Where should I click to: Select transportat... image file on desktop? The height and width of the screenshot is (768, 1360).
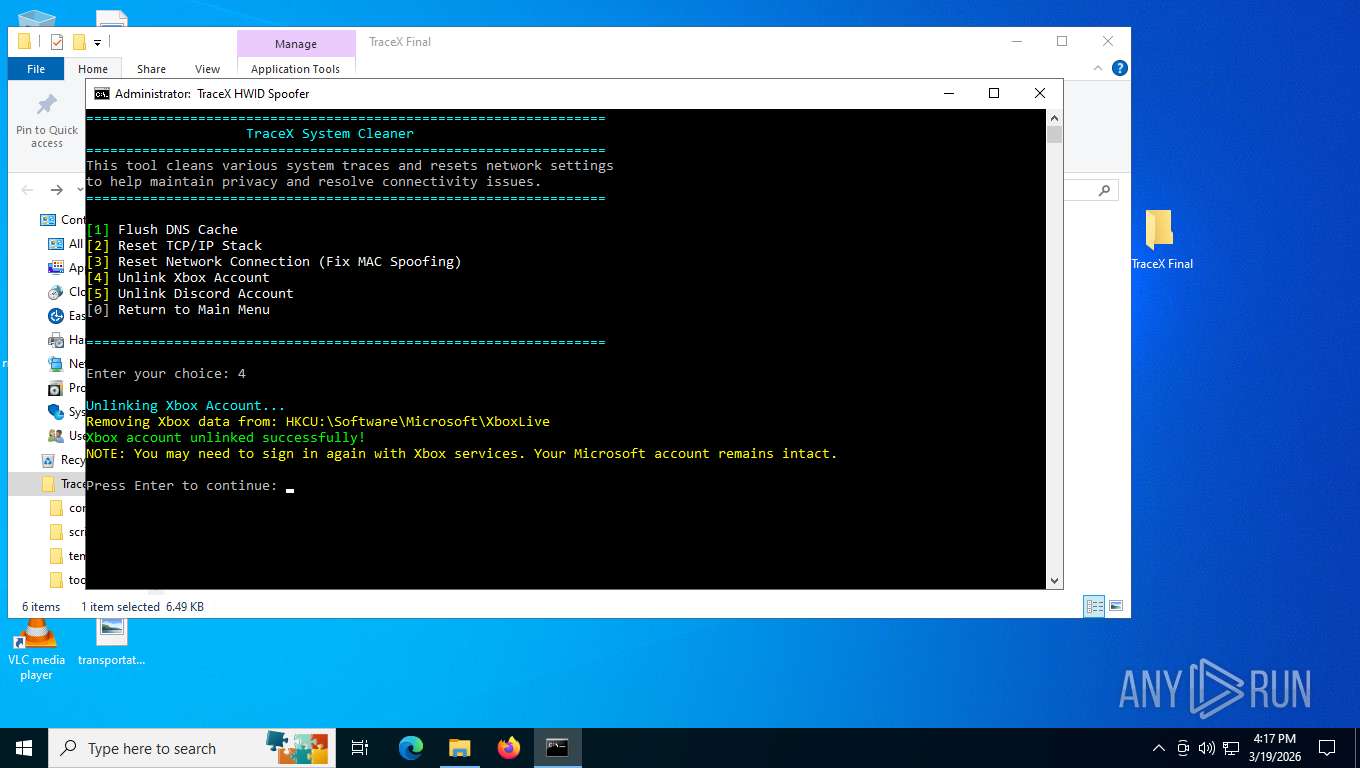111,641
